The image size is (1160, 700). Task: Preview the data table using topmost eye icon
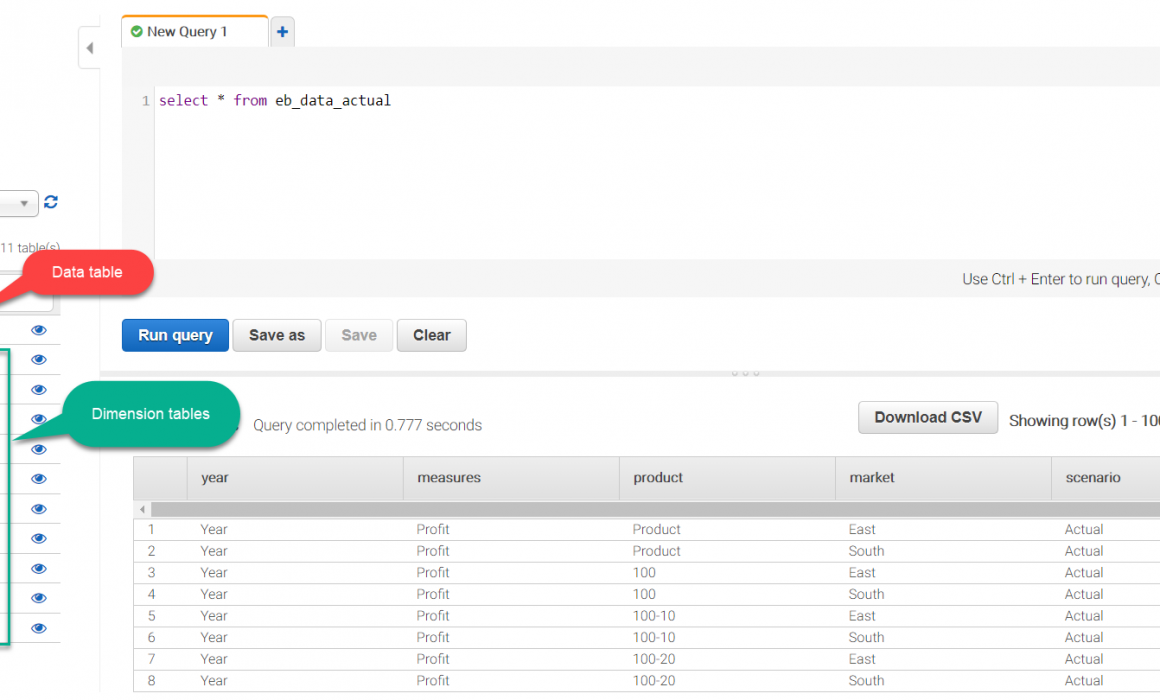39,330
